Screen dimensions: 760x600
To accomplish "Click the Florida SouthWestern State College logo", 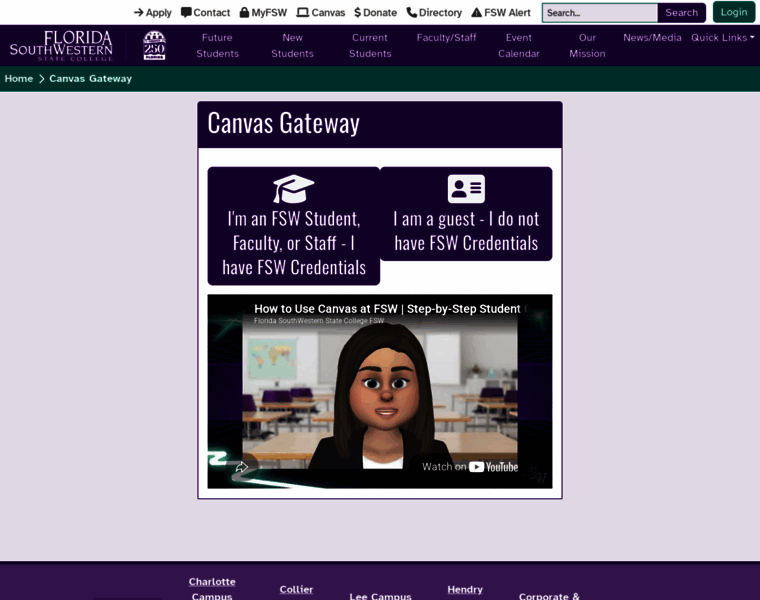I will (x=61, y=46).
